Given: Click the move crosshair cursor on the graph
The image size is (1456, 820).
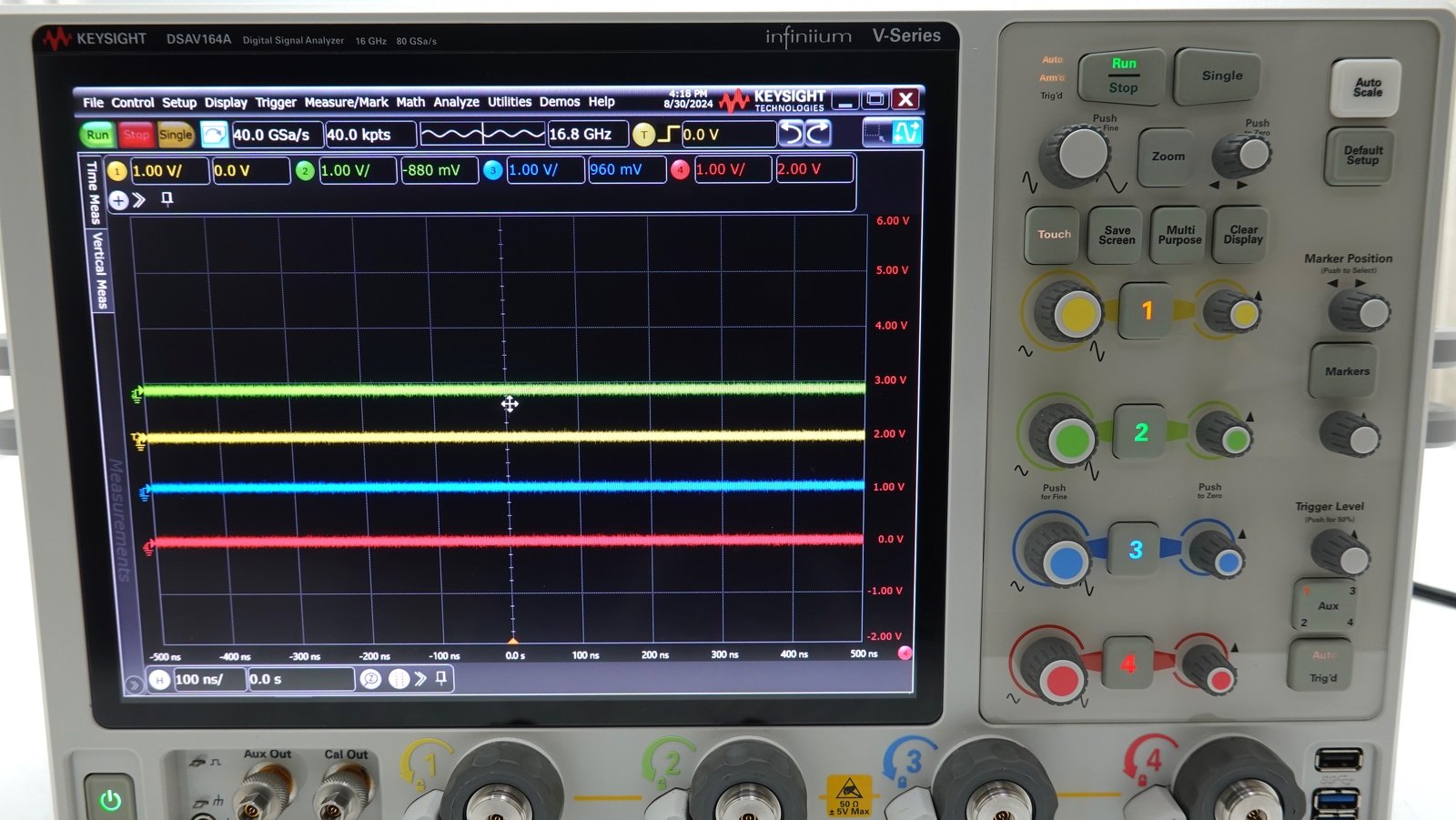Looking at the screenshot, I should pos(510,404).
